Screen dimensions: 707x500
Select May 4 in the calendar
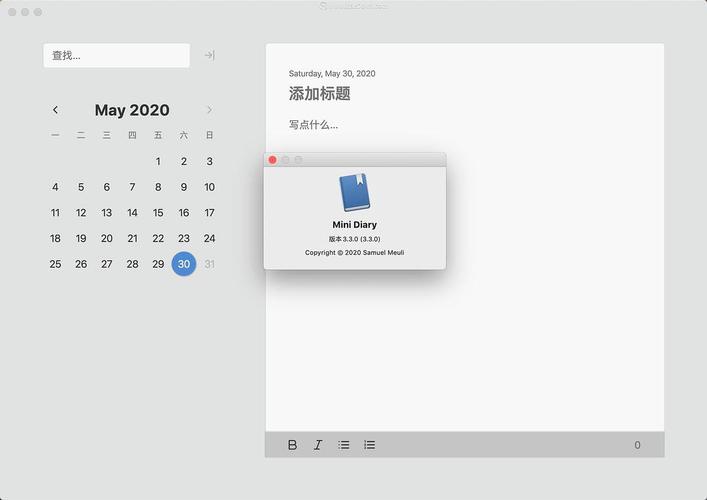pyautogui.click(x=55, y=187)
